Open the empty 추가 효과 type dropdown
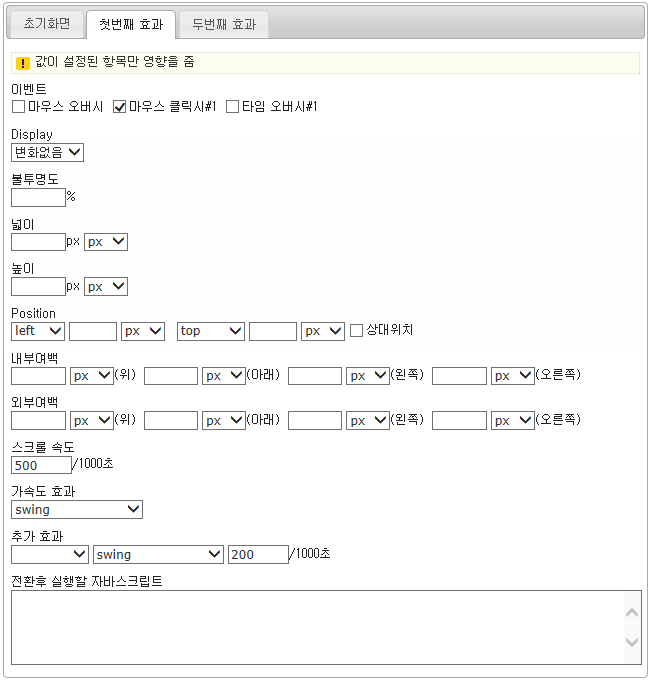This screenshot has height=683, width=652. coord(50,554)
